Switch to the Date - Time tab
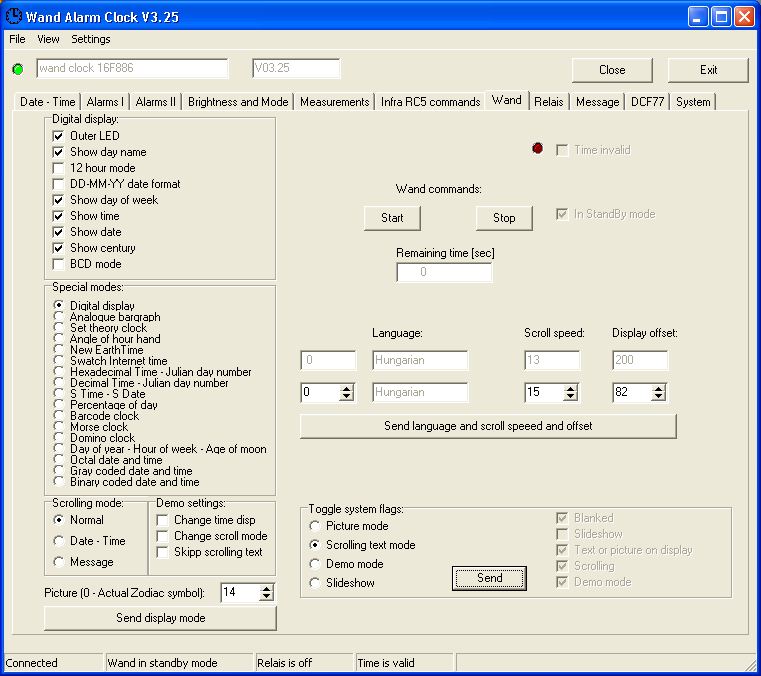Screen dimensions: 761x676 tap(48, 102)
